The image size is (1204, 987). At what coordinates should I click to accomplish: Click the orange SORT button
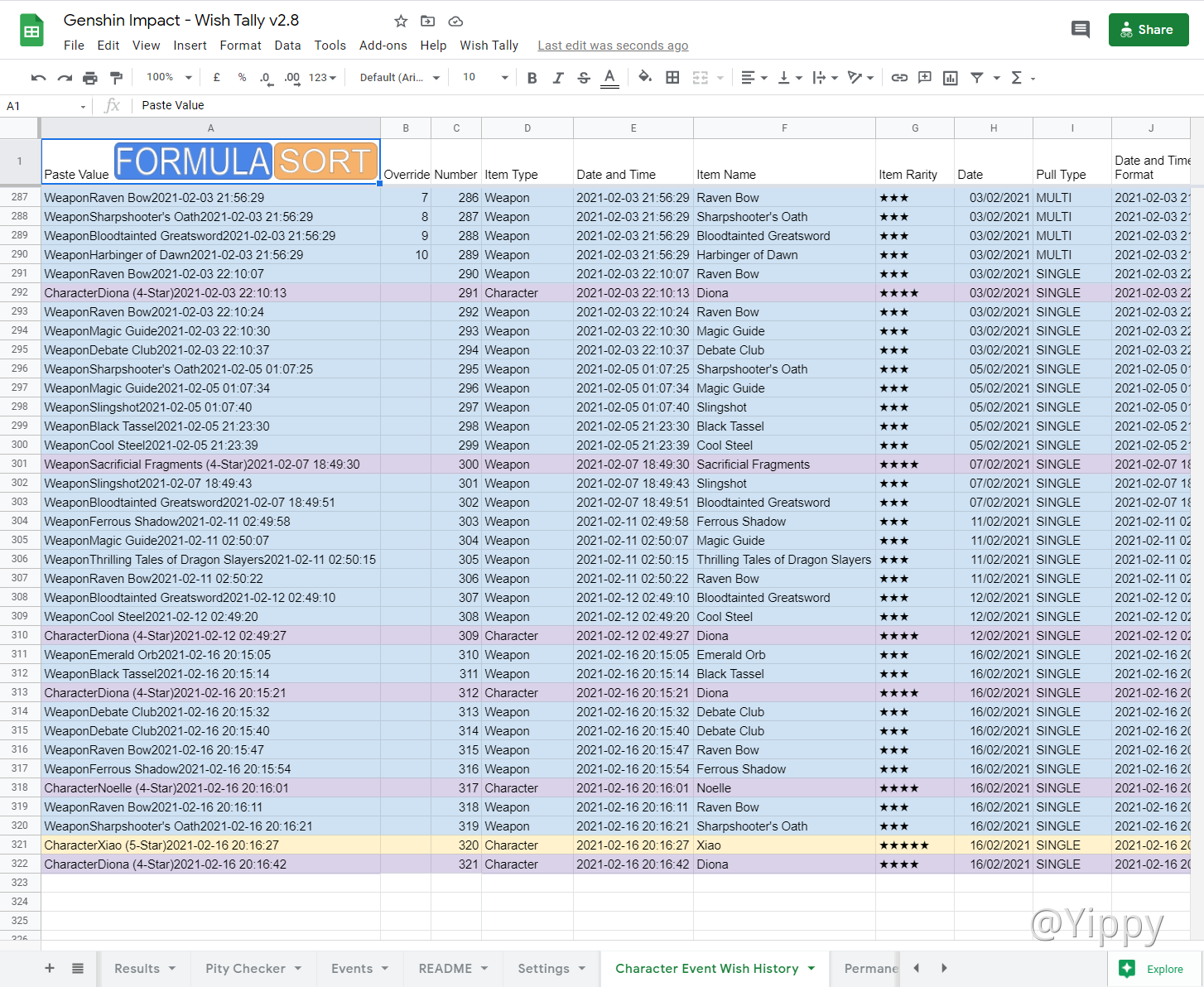(x=325, y=161)
